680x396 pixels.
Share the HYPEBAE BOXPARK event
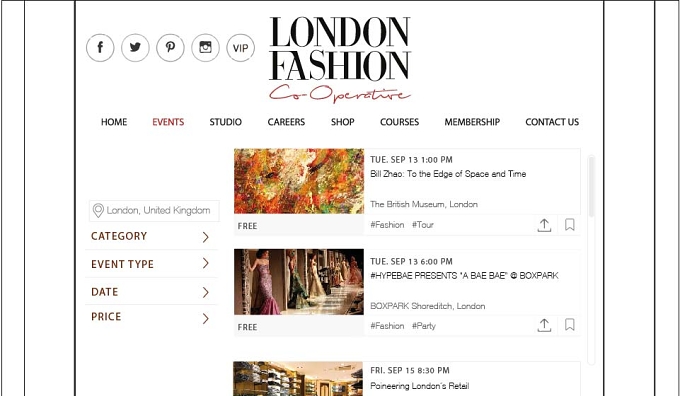(x=544, y=325)
